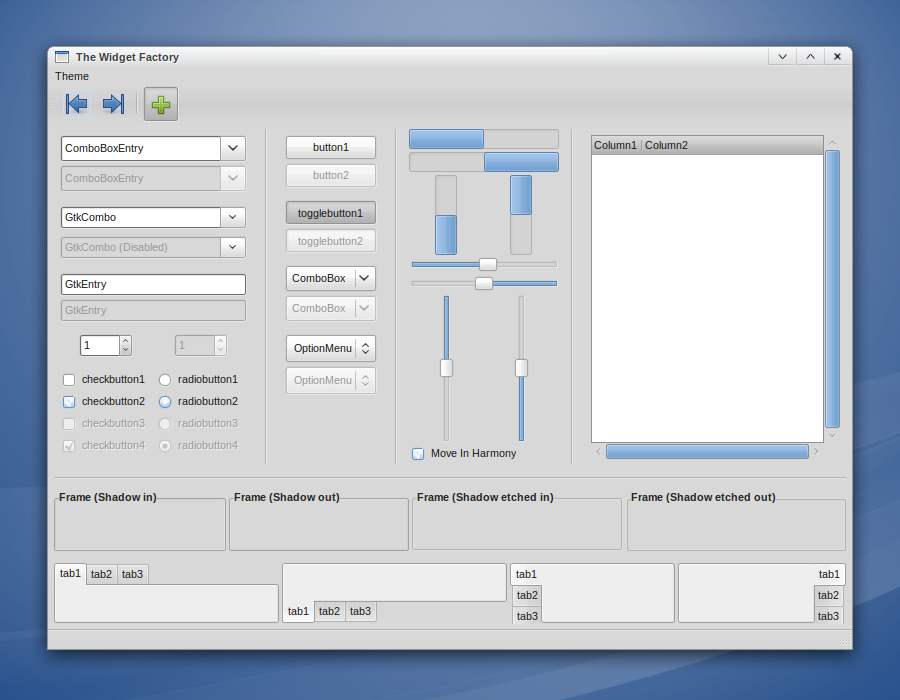Click the disabled button2
Image resolution: width=900 pixels, height=700 pixels.
331,176
